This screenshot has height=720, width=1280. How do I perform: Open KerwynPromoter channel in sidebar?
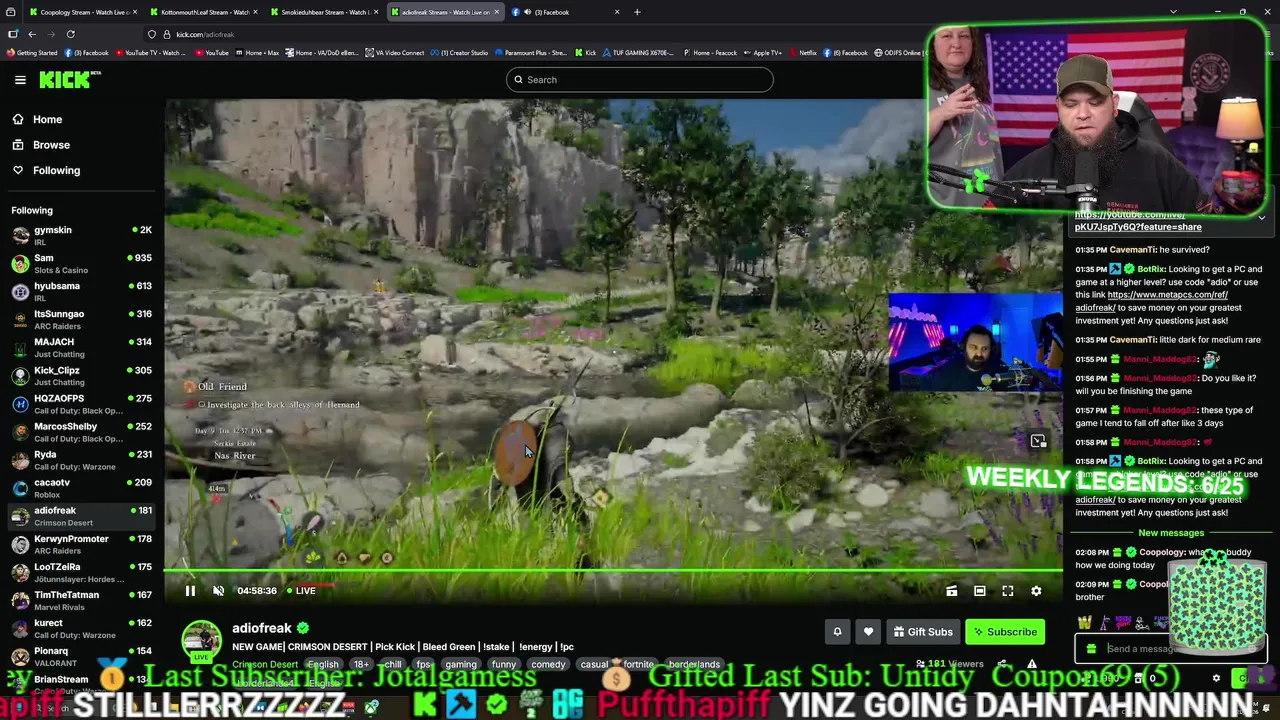[x=82, y=544]
